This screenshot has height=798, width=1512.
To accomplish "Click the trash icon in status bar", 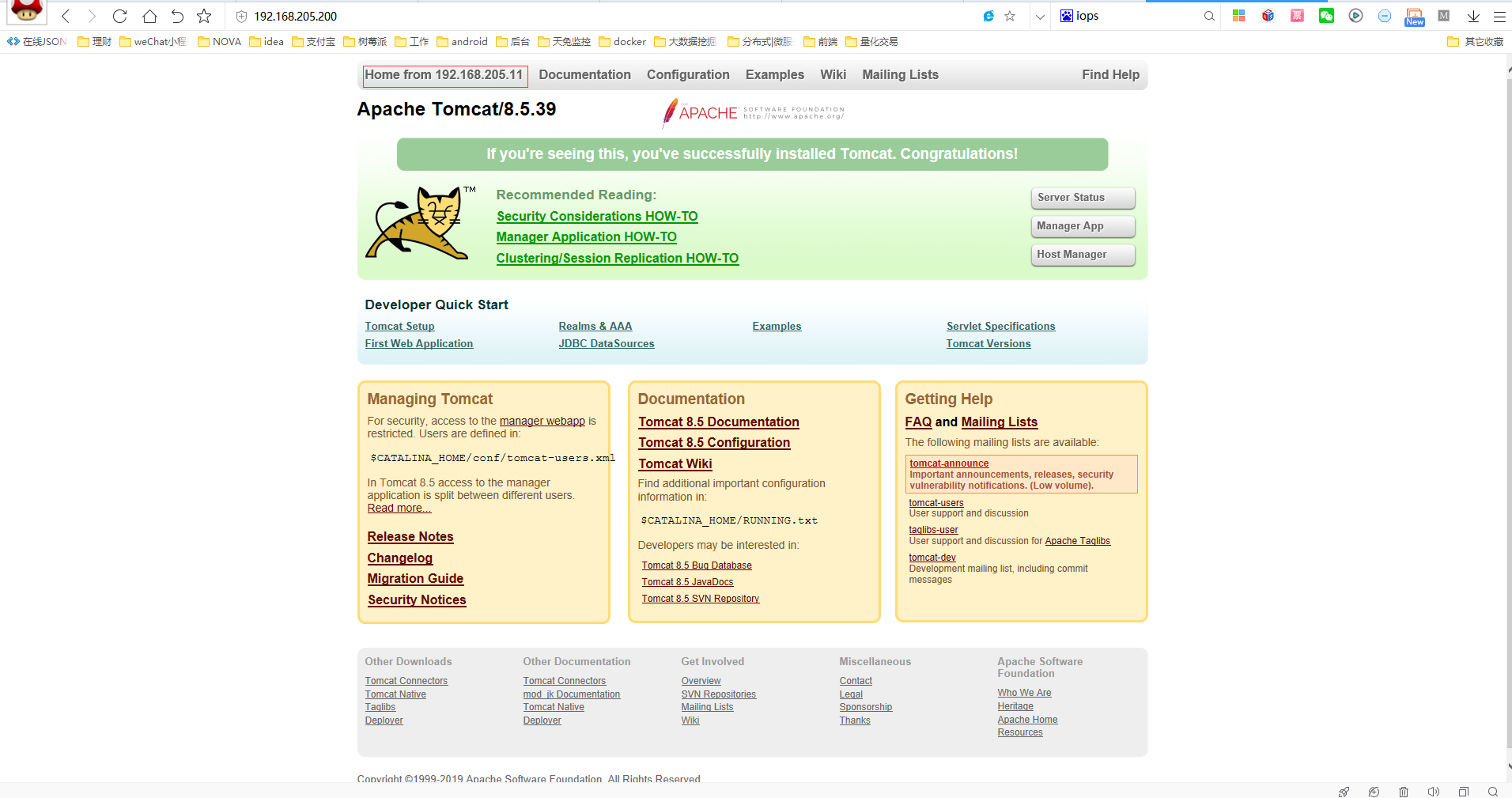I will click(x=1404, y=791).
